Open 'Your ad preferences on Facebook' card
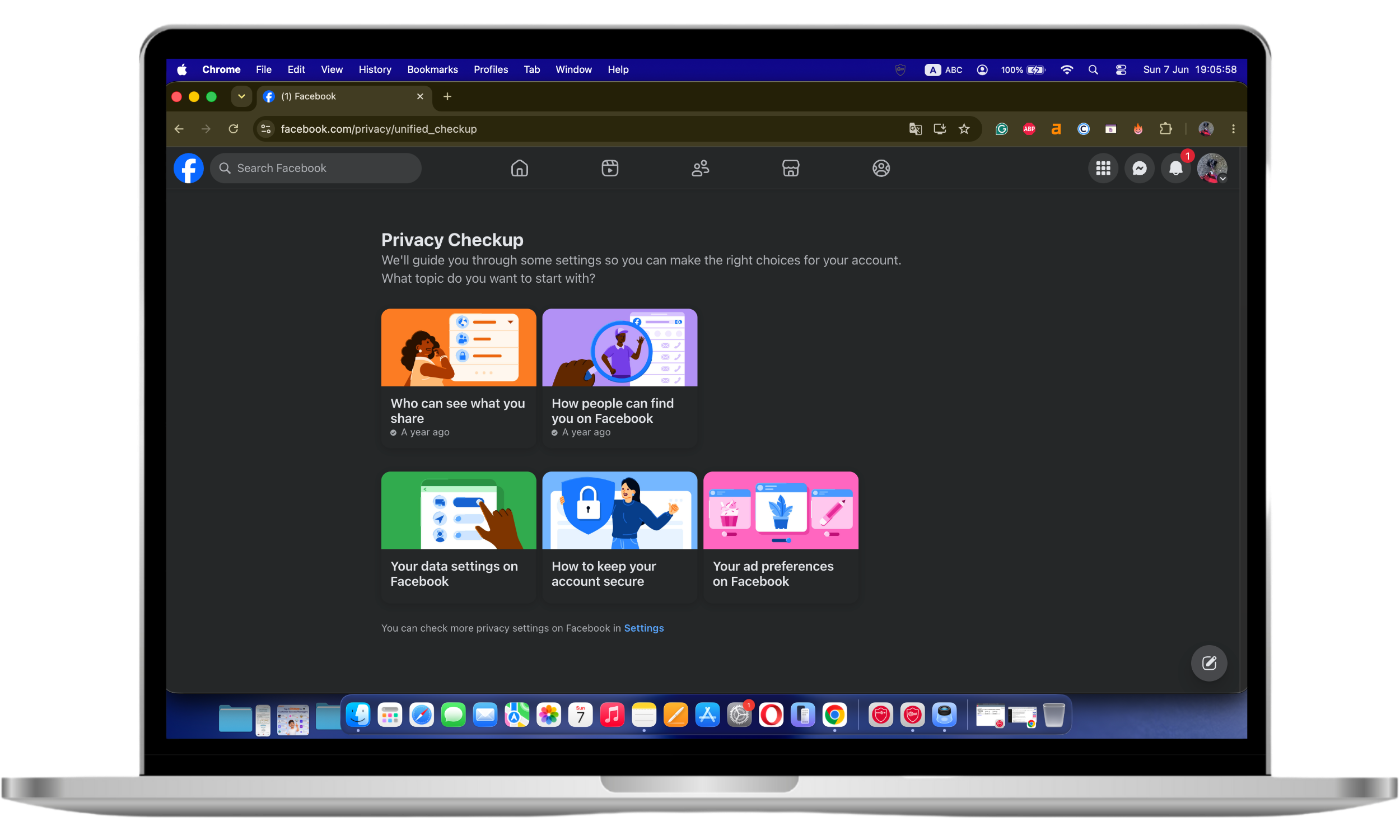Screen dimensions: 1400x840 (780, 536)
